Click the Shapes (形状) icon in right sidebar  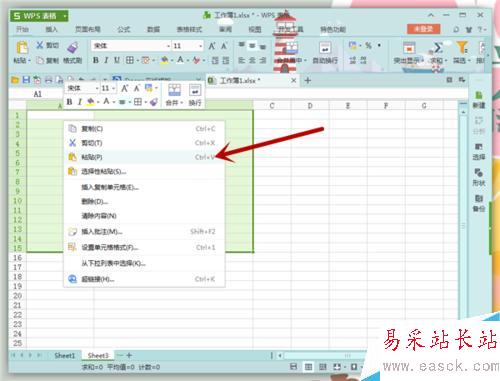[x=479, y=173]
